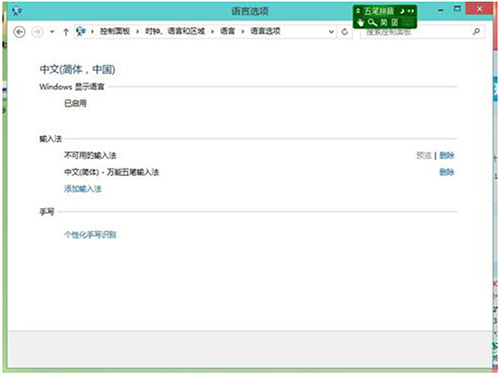Image resolution: width=500 pixels, height=376 pixels.
Task: Minimize the 语言选项 window
Action: 441,10
